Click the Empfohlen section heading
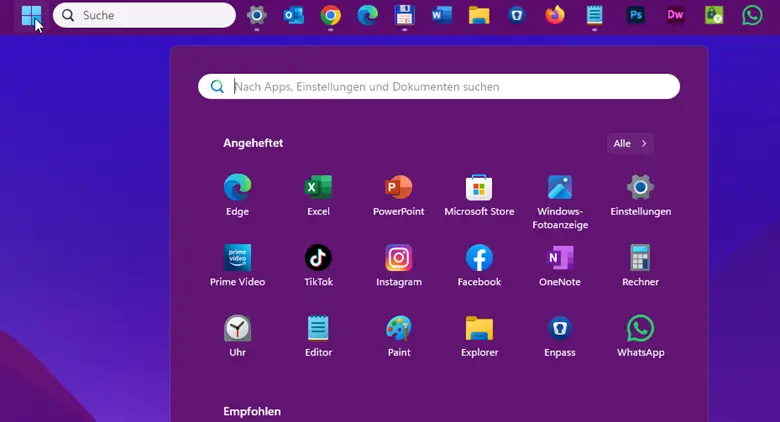Image resolution: width=780 pixels, height=422 pixels. [x=252, y=412]
